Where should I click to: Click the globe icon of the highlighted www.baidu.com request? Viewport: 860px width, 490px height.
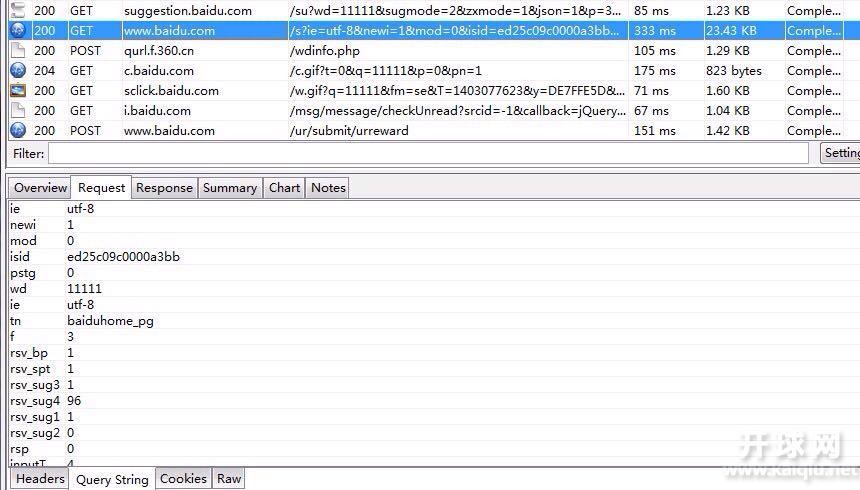tap(18, 30)
